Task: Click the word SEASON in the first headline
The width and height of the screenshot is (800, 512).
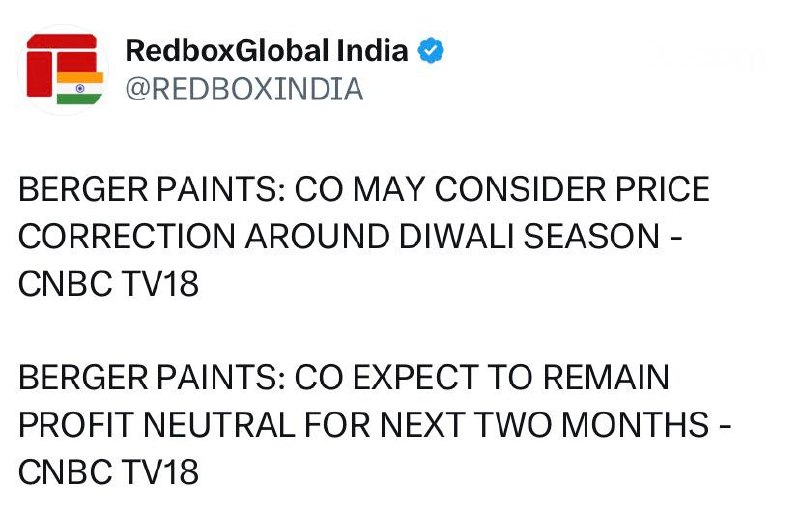Action: point(591,236)
